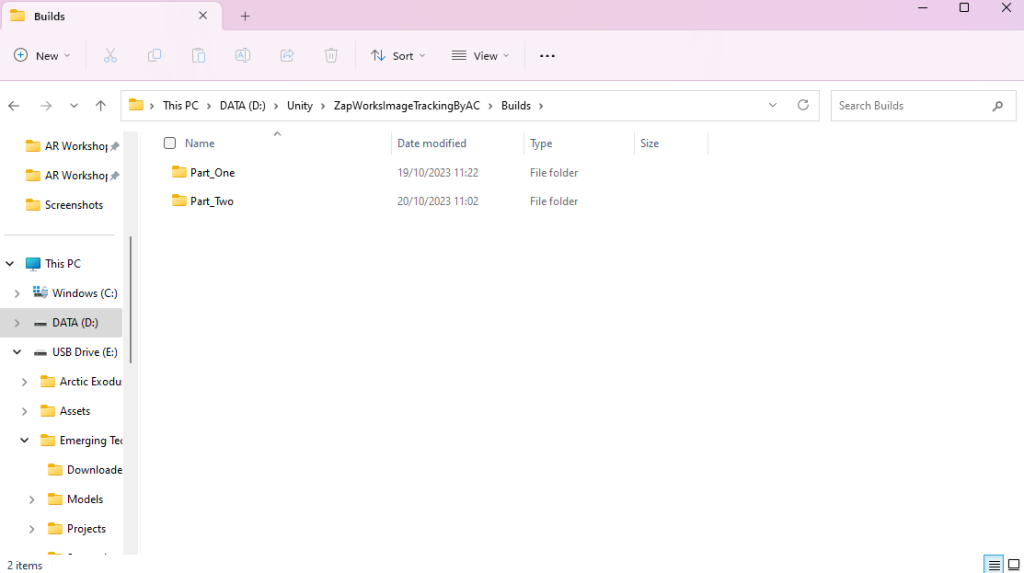1024x573 pixels.
Task: Click the navigation pane vertical scrollbar
Action: tap(129, 300)
